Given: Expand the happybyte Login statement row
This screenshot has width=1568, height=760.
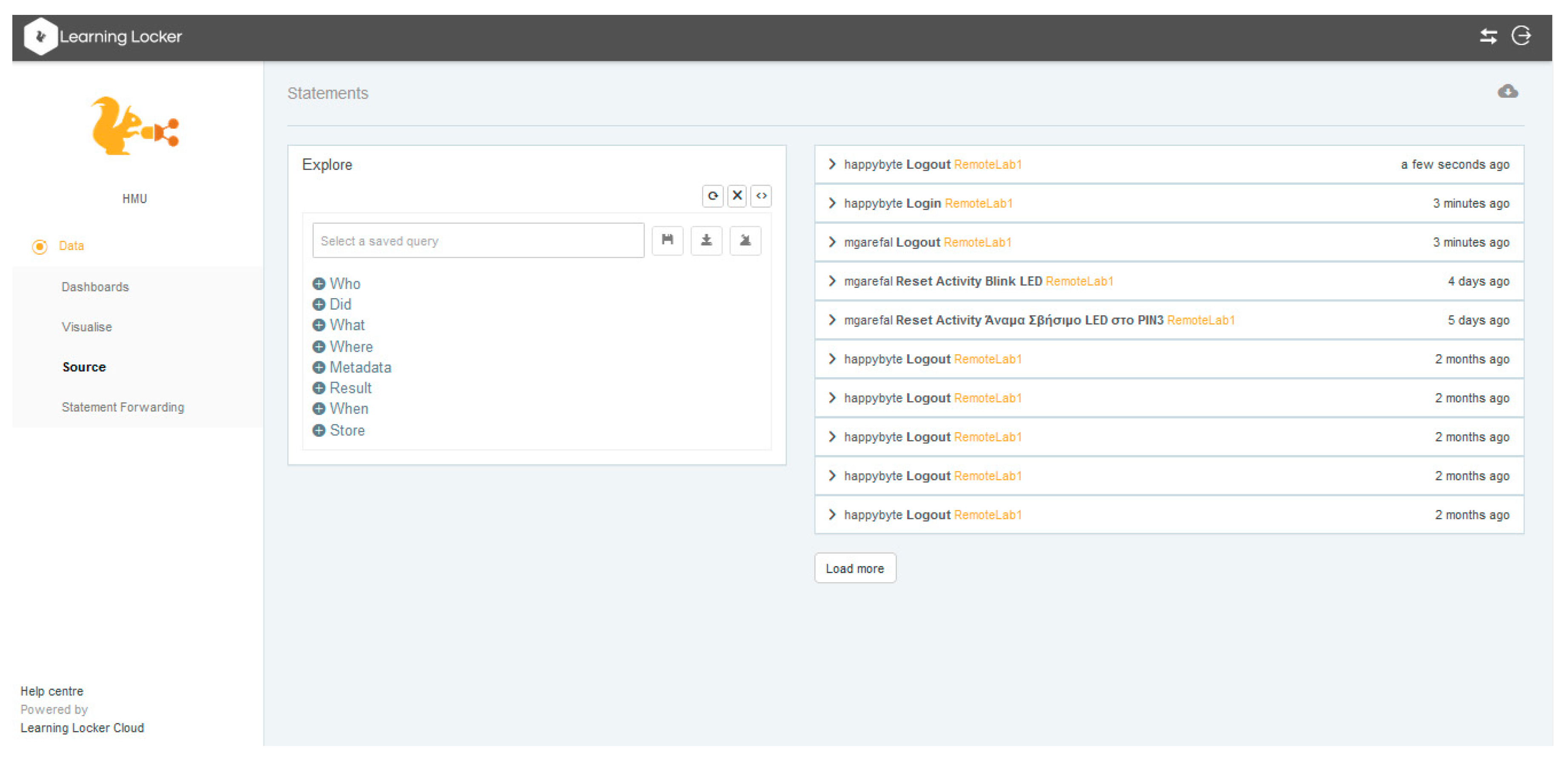Looking at the screenshot, I should pyautogui.click(x=832, y=203).
